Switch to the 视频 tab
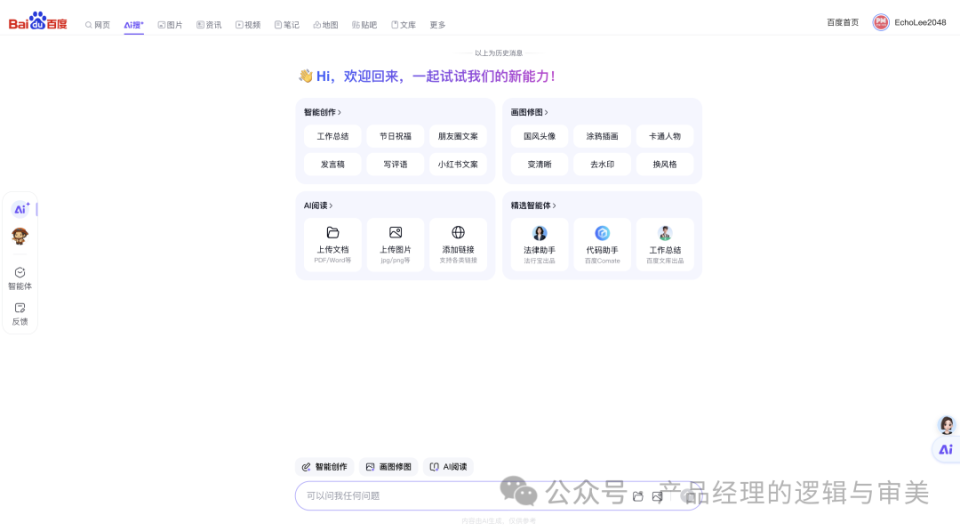This screenshot has height=531, width=960. (248, 25)
